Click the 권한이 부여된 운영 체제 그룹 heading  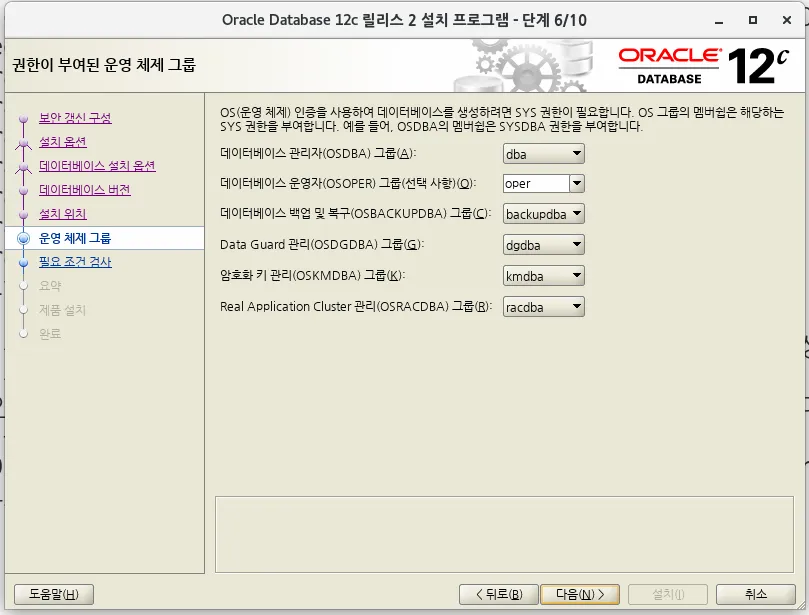point(104,65)
